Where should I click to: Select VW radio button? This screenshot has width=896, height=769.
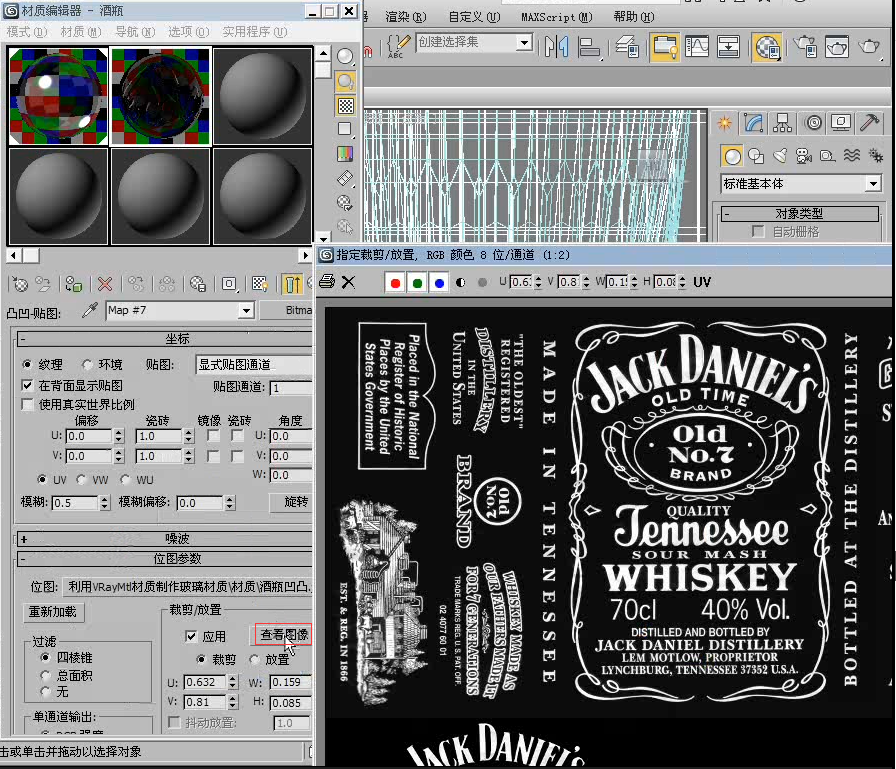point(81,479)
